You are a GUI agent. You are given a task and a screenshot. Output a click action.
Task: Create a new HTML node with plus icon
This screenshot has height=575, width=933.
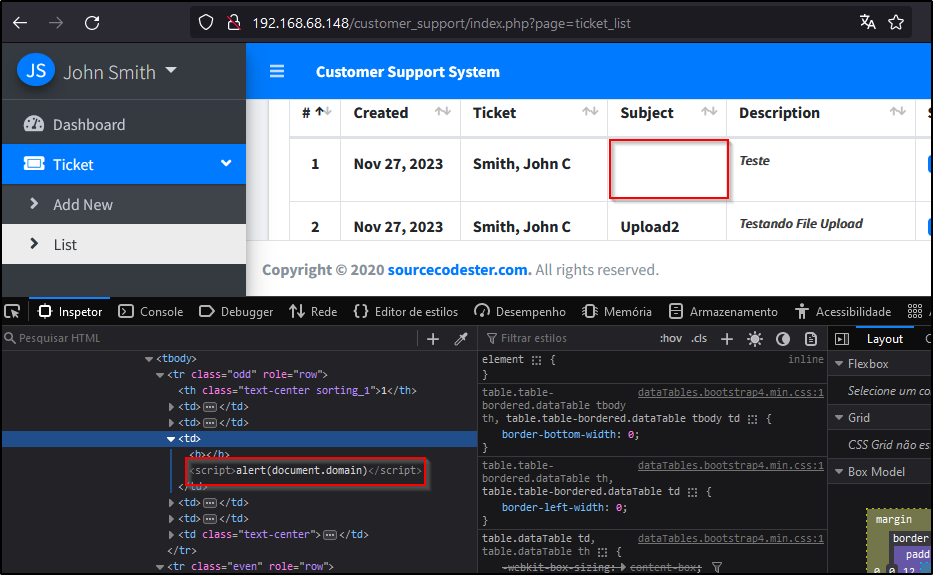pos(433,339)
